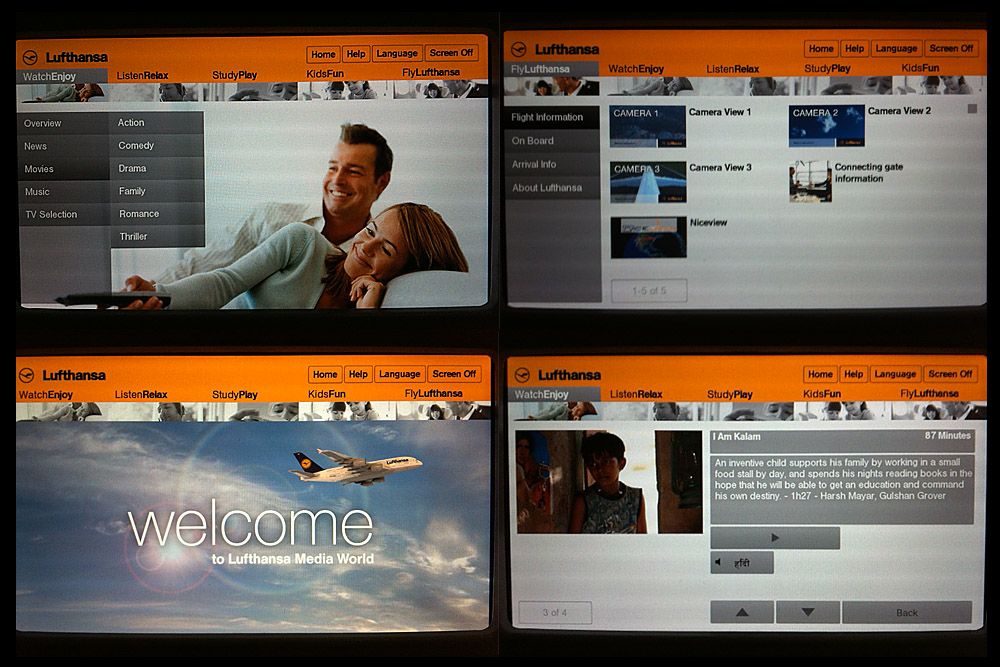Open WatchEnjoy tab on the welcome screen

click(x=46, y=395)
